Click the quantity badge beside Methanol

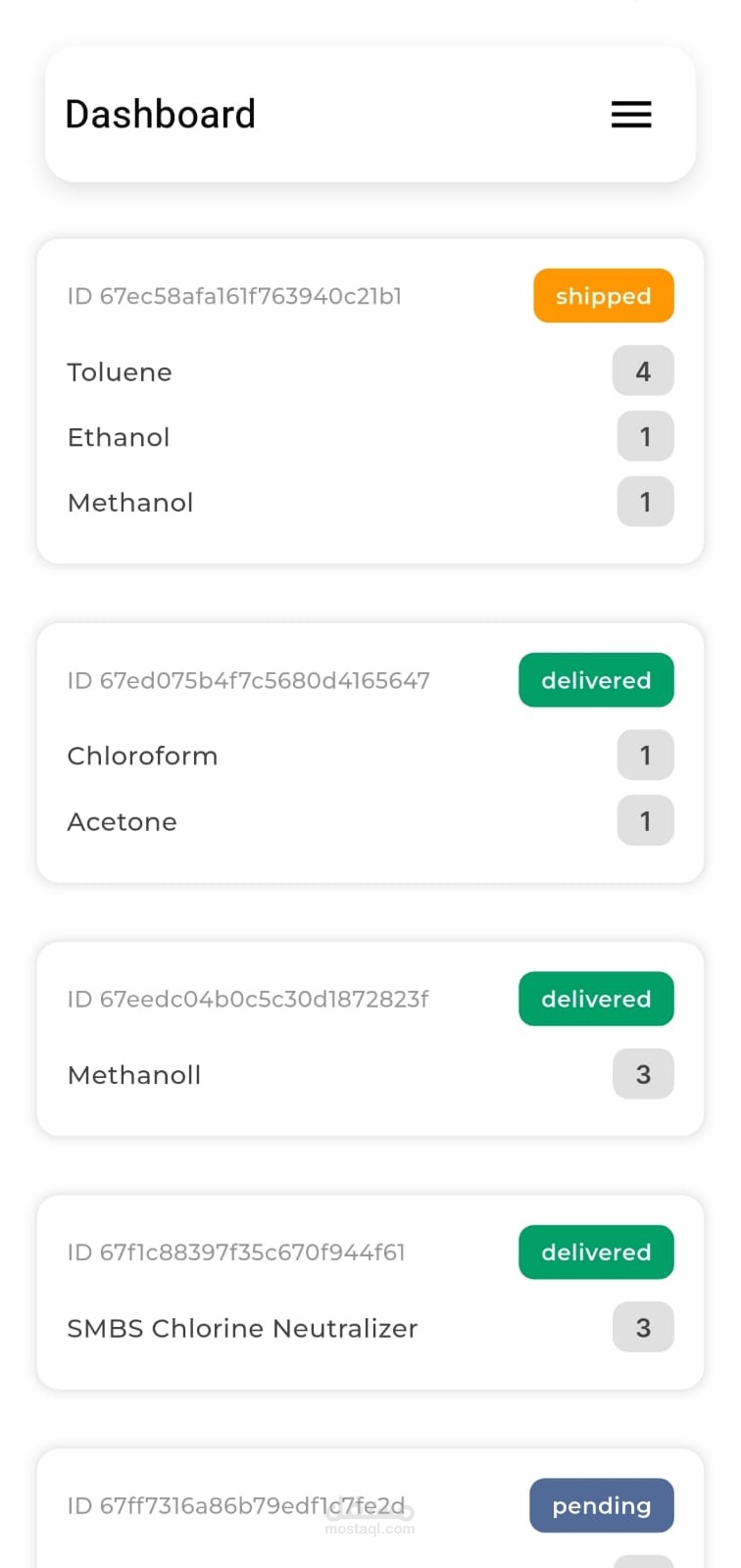point(645,503)
